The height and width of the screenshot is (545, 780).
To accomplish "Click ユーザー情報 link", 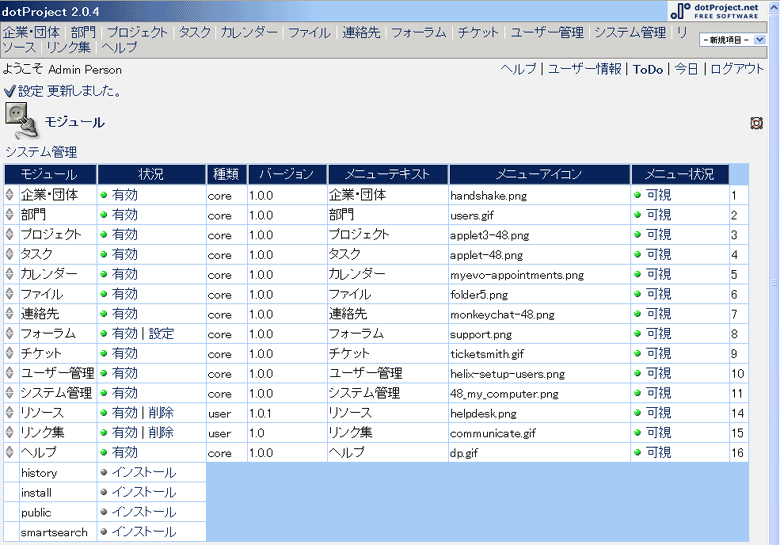I will click(585, 69).
